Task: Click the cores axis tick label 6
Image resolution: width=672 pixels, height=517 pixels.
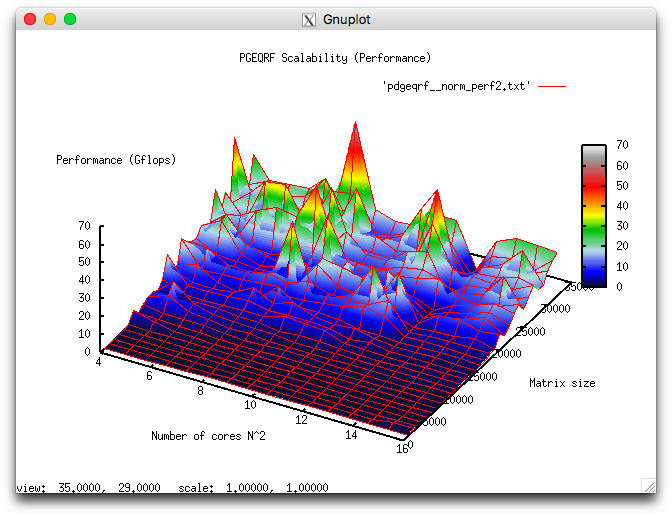Action: (149, 376)
